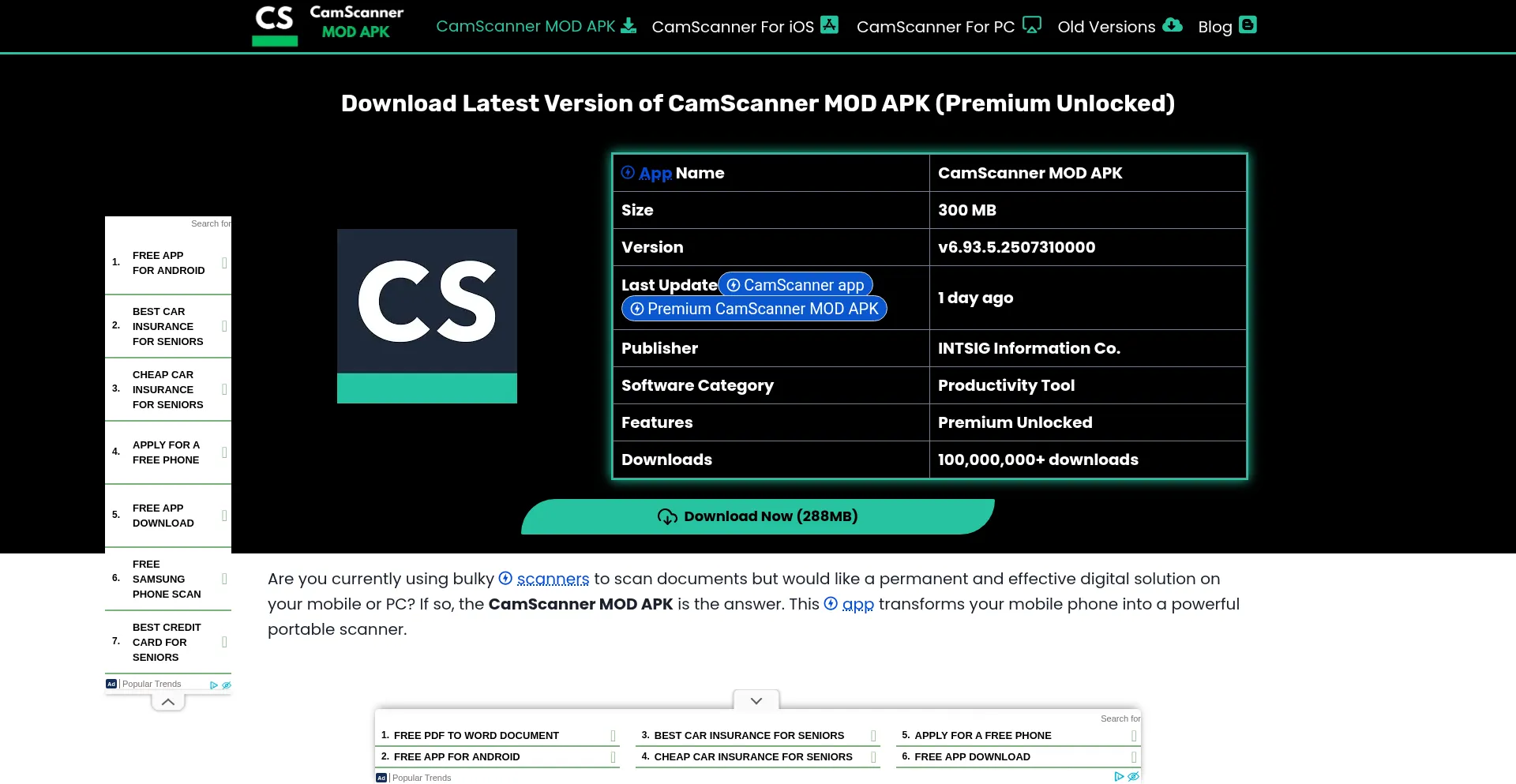1516x784 pixels.
Task: Open bottom ad 'BEST CAR INSURANCE FOR SENIORS'
Action: pyautogui.click(x=758, y=735)
